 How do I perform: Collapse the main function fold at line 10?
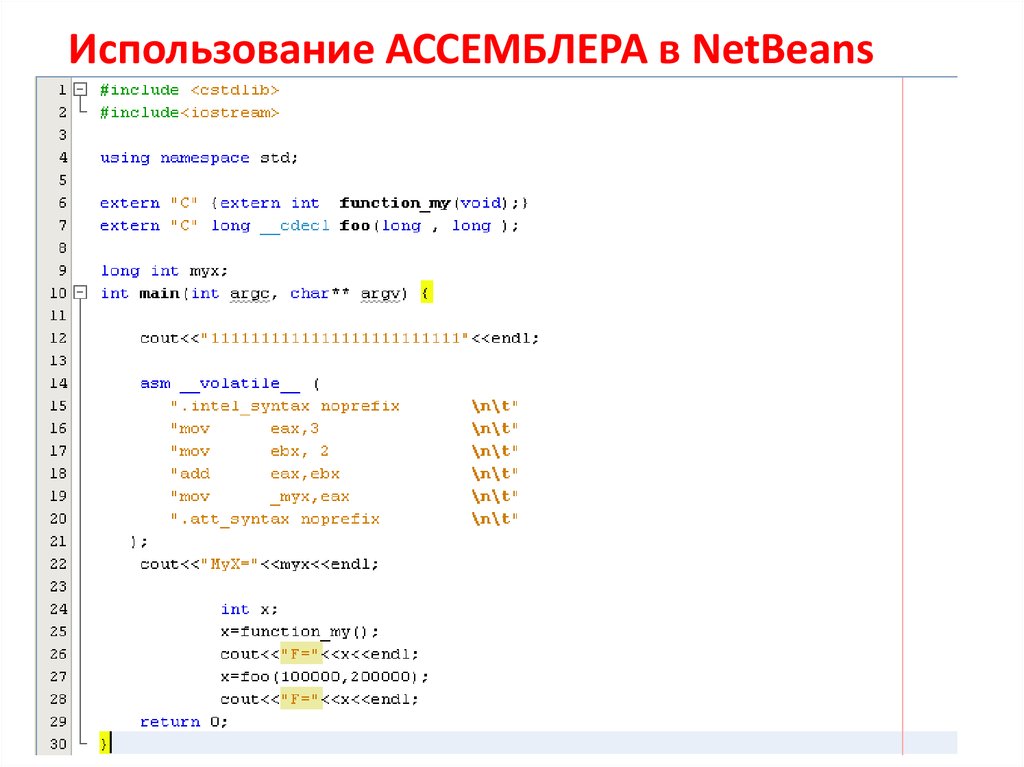click(80, 292)
